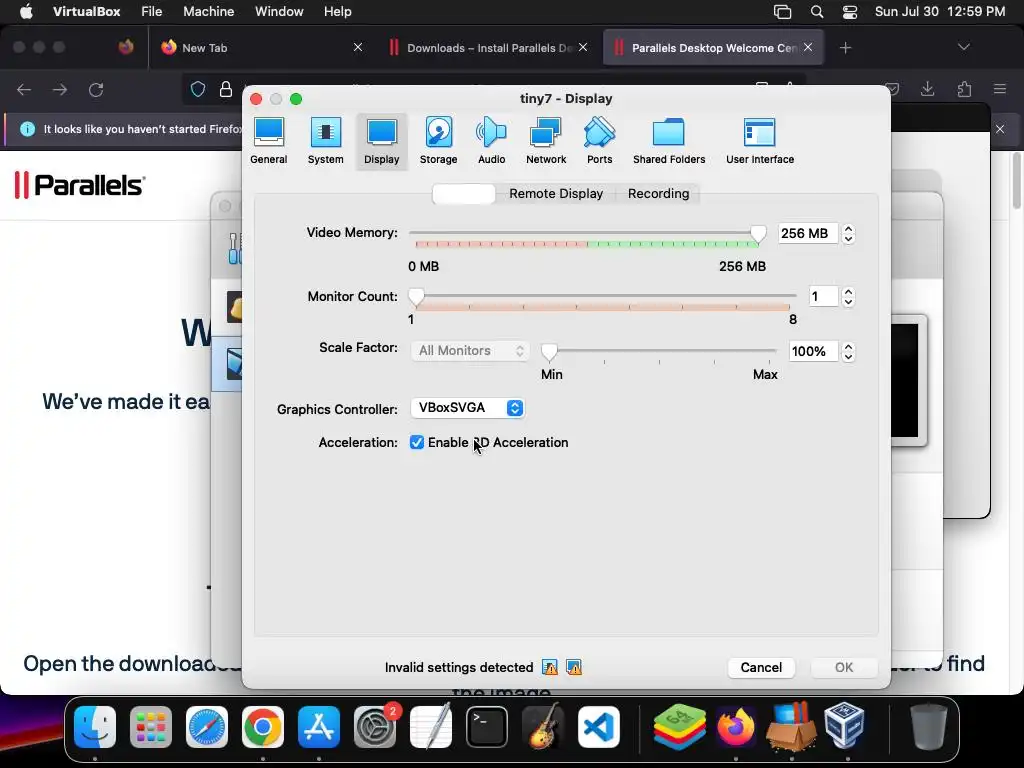Click the Scale Factor slider handle

(549, 352)
